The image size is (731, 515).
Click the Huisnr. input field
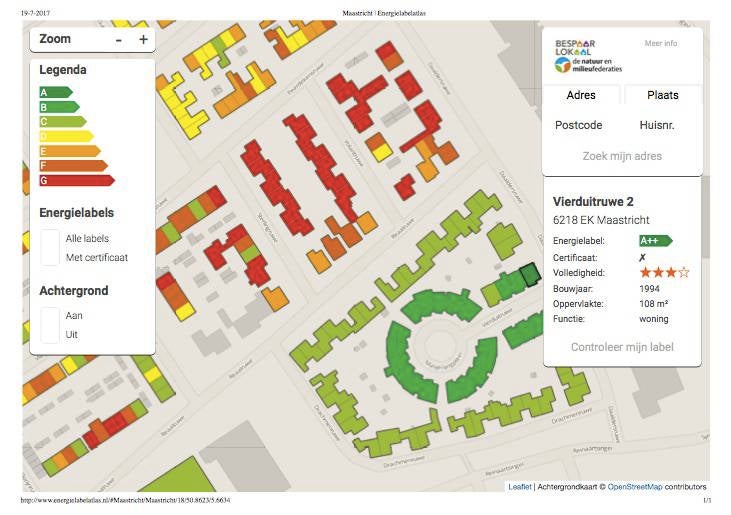point(657,125)
